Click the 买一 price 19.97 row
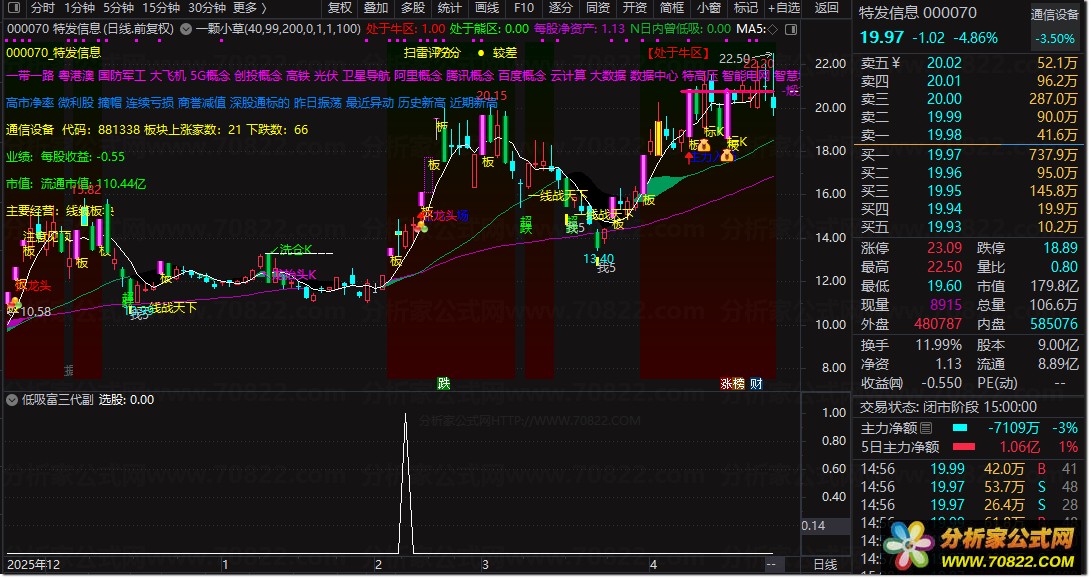1091x578 pixels. point(969,154)
